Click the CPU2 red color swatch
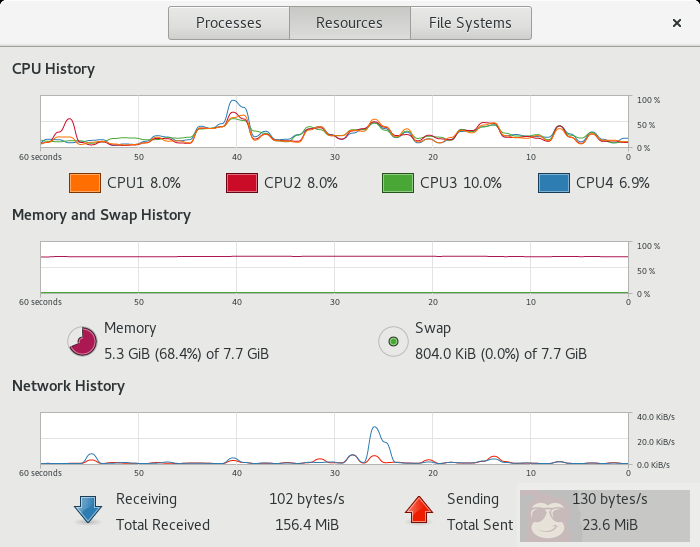Screen dimensions: 700x547 (241, 183)
